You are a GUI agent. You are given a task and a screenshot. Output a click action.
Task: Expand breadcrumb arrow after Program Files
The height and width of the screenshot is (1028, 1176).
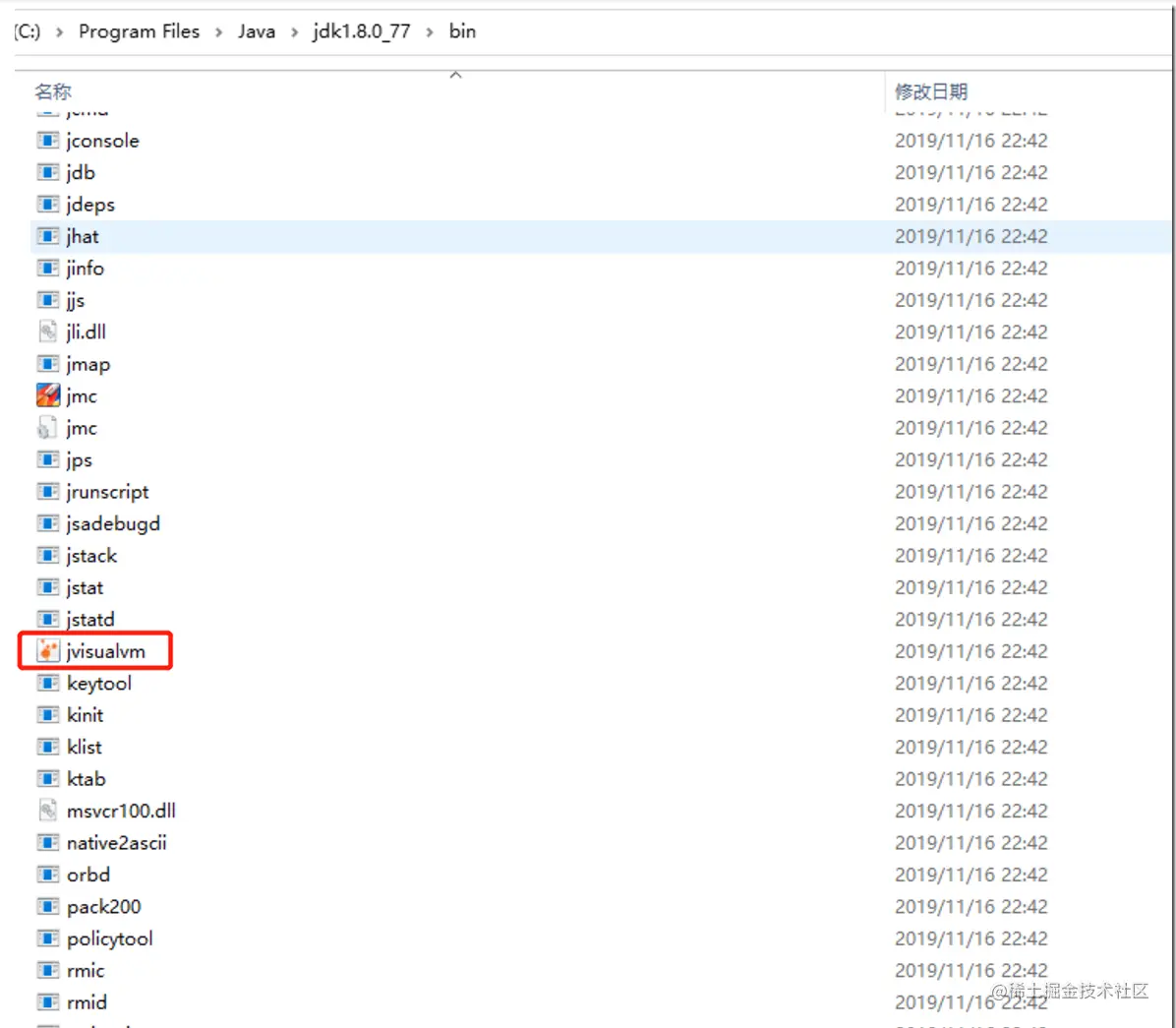(x=219, y=32)
